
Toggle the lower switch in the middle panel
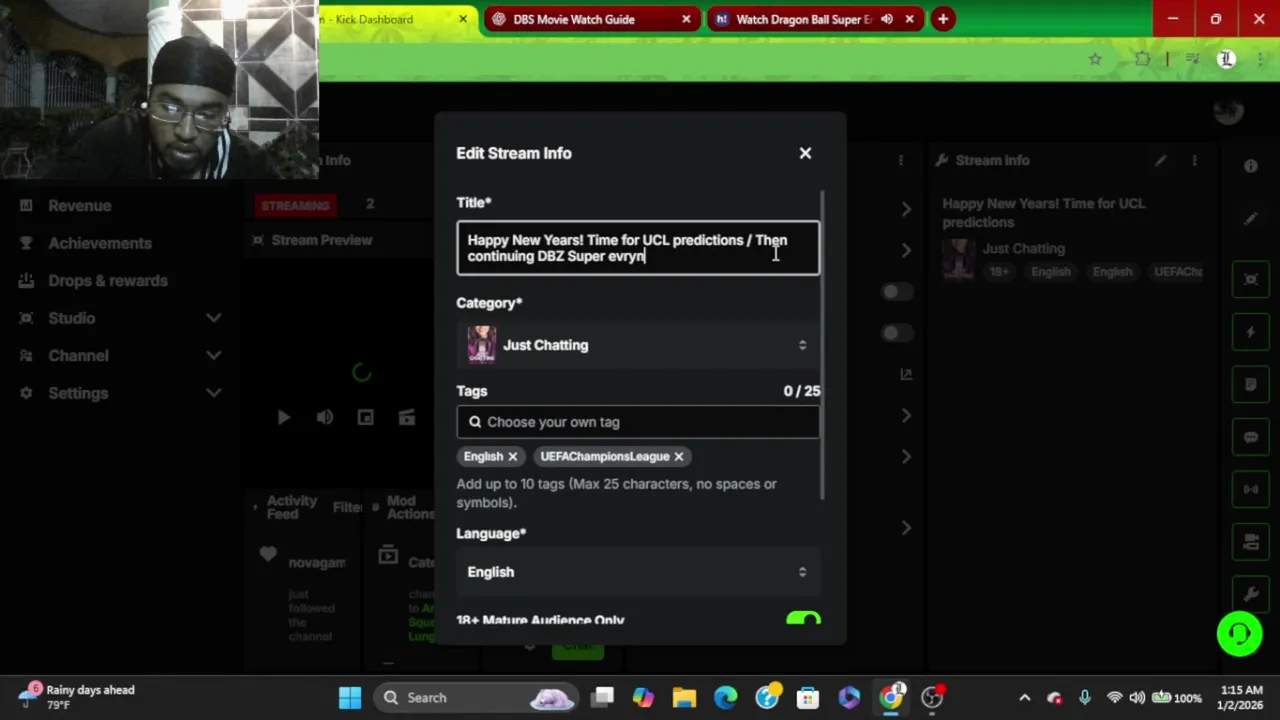coord(896,333)
